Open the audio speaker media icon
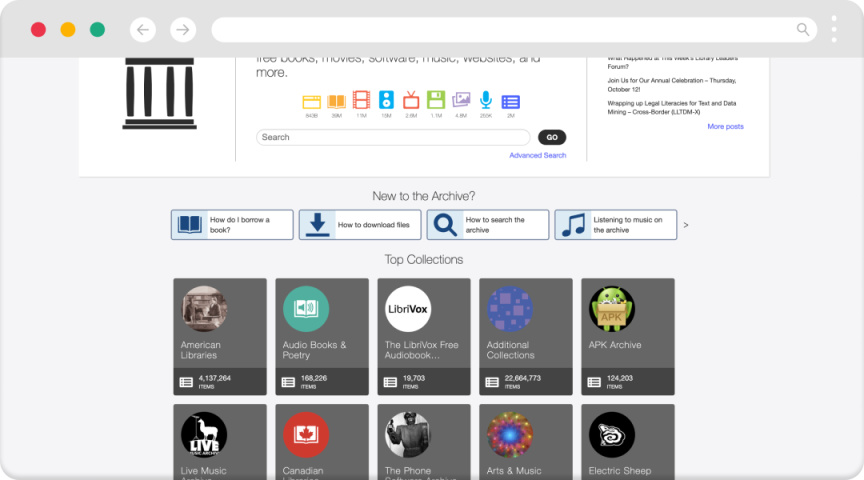Image resolution: width=864 pixels, height=480 pixels. coord(386,100)
